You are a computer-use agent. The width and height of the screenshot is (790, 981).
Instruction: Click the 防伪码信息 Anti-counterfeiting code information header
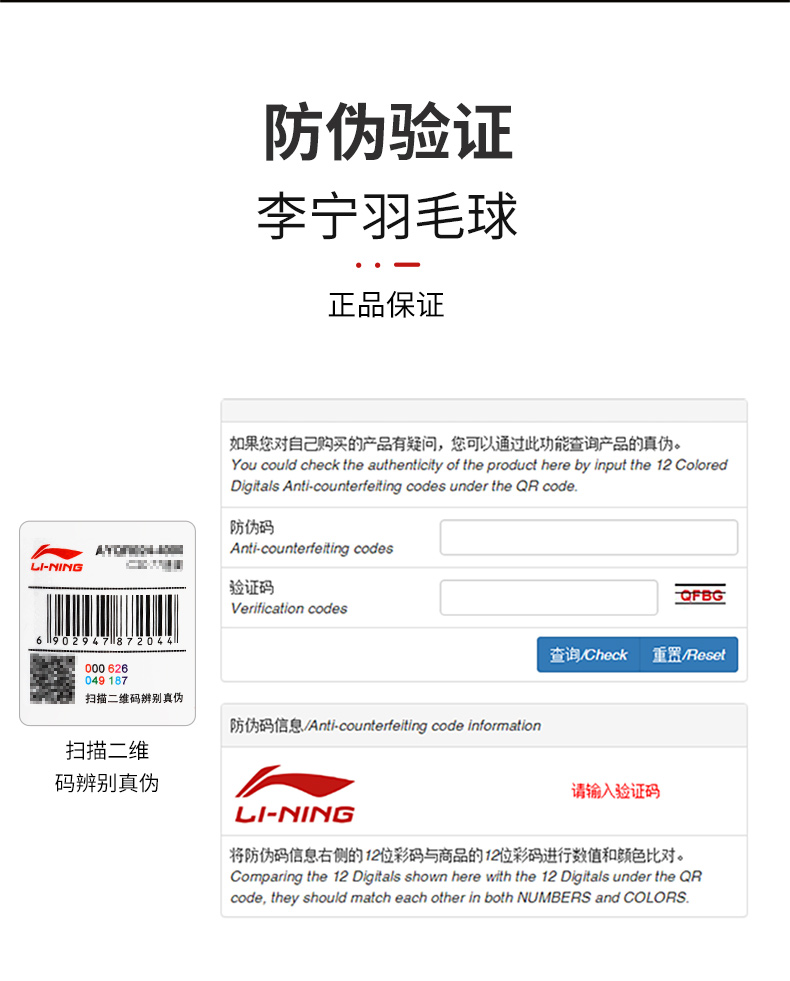coord(385,725)
